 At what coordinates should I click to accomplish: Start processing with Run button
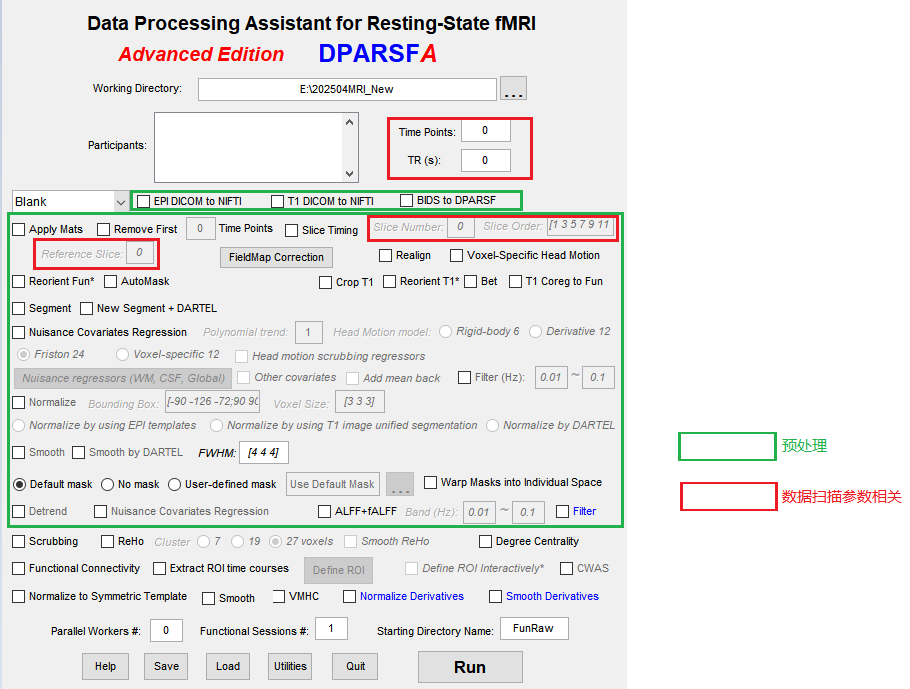click(470, 667)
